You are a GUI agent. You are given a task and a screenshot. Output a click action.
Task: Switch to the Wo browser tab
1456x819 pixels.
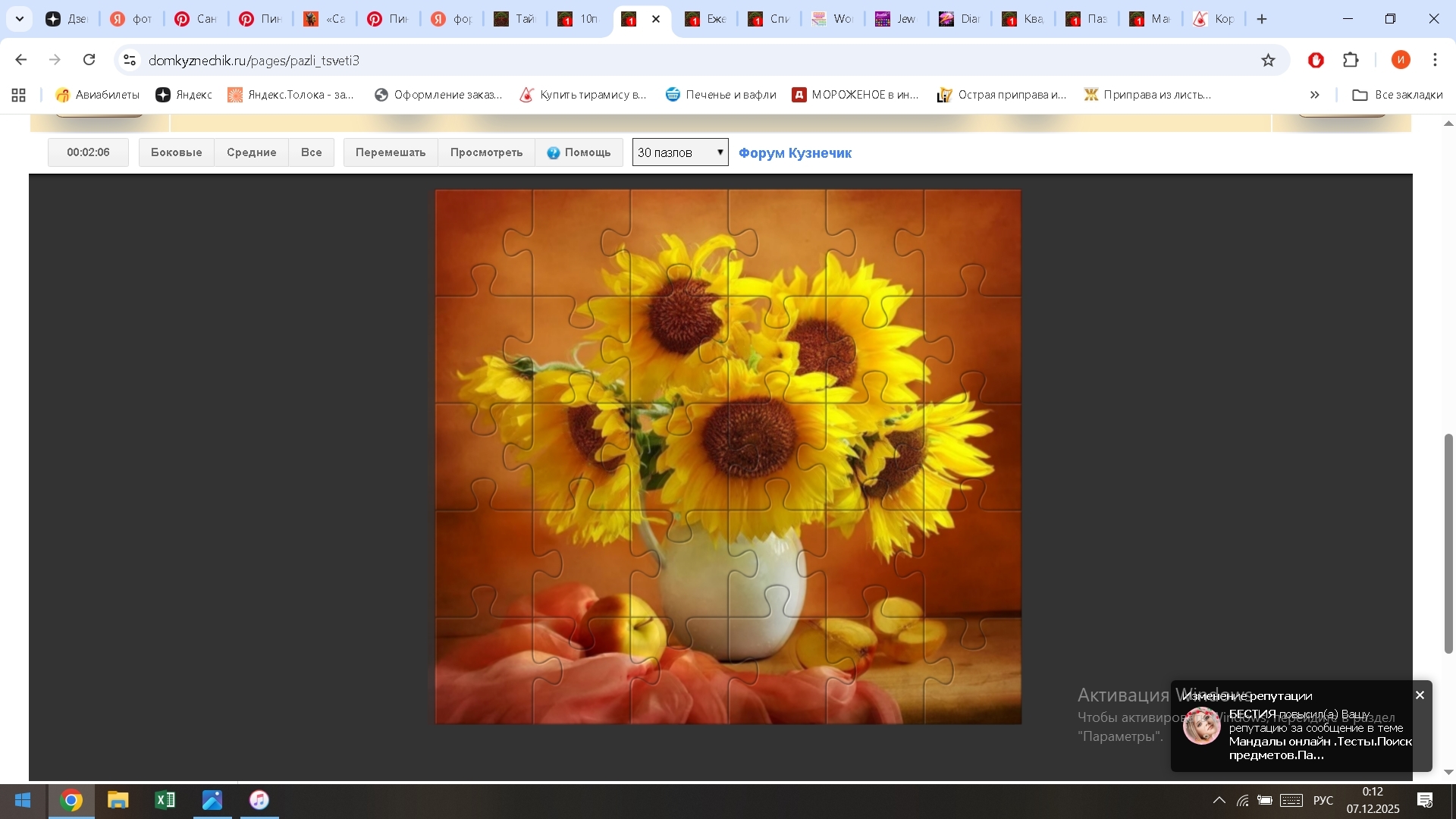(x=833, y=19)
